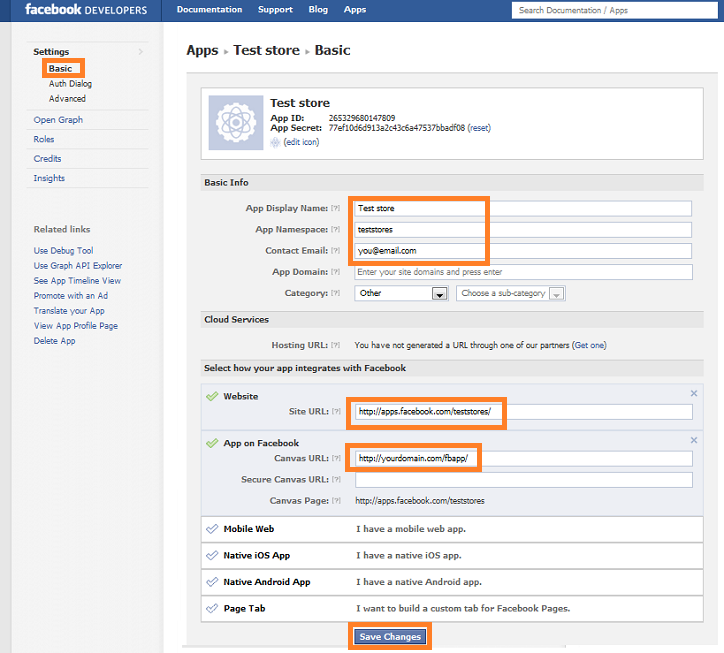The width and height of the screenshot is (724, 653).
Task: Open the Choose a sub-category dropdown
Action: [x=511, y=293]
